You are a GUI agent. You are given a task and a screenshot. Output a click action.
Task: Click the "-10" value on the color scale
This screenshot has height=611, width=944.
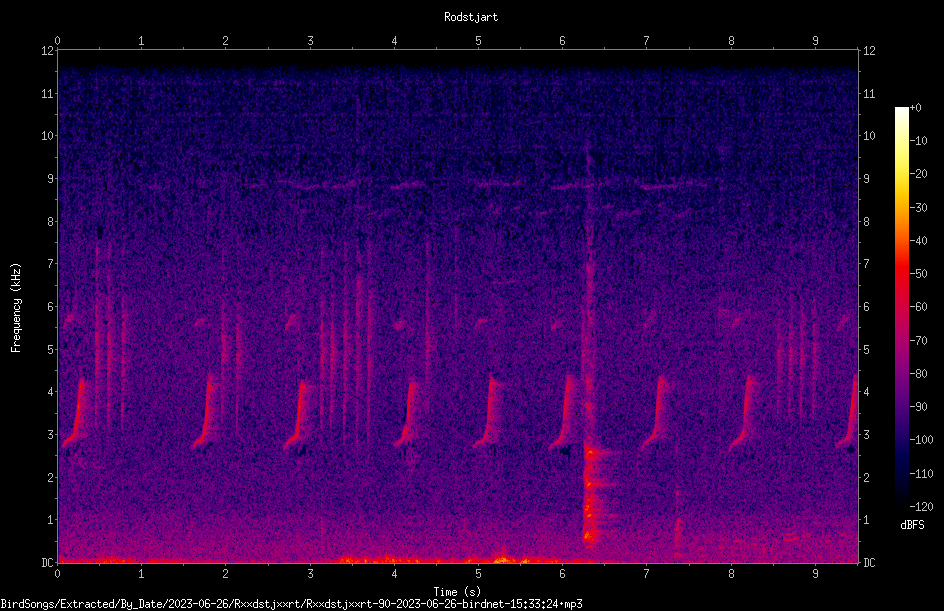[918, 141]
